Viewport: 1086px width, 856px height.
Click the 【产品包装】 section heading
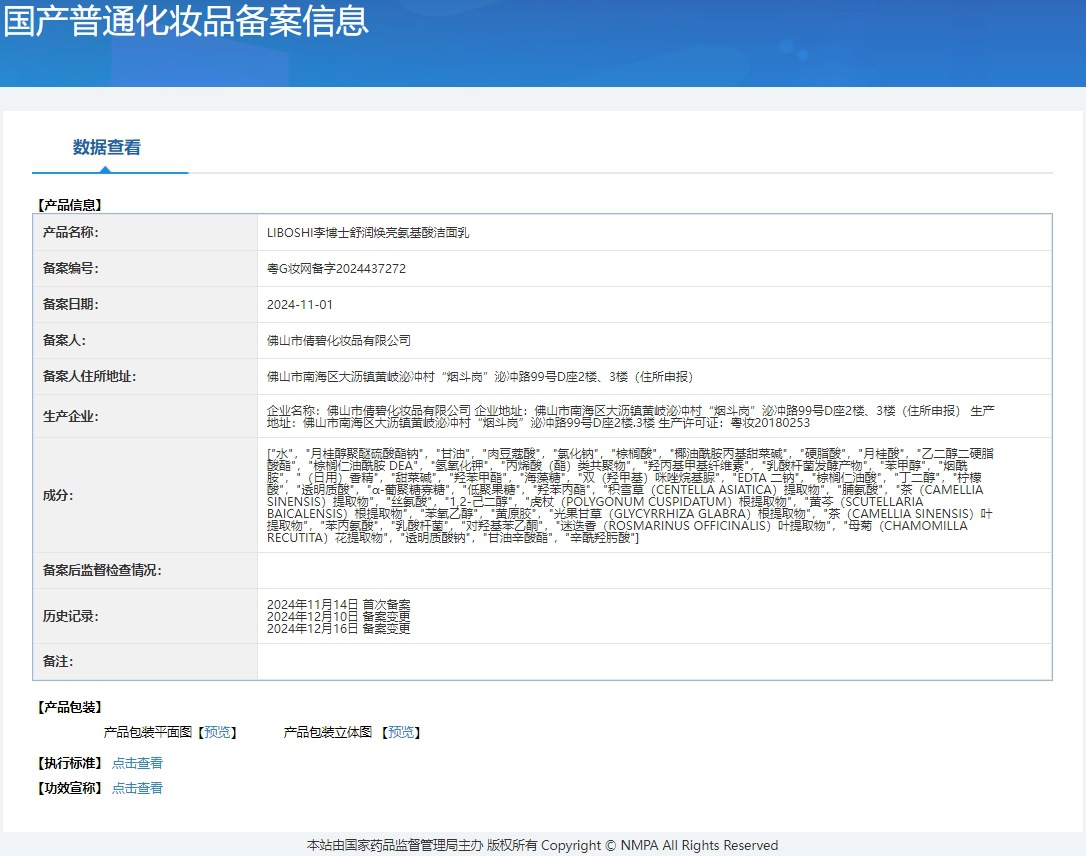pyautogui.click(x=69, y=707)
